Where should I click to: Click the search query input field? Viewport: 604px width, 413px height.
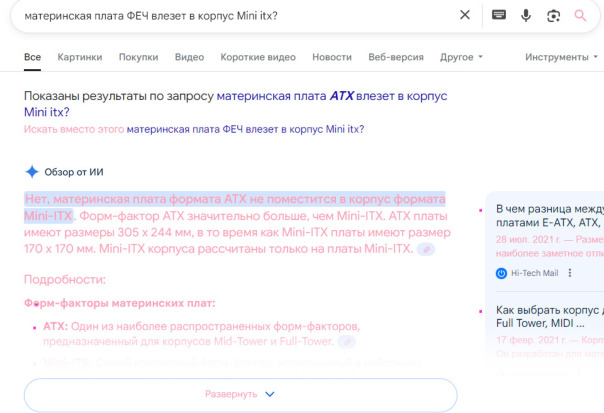(239, 16)
